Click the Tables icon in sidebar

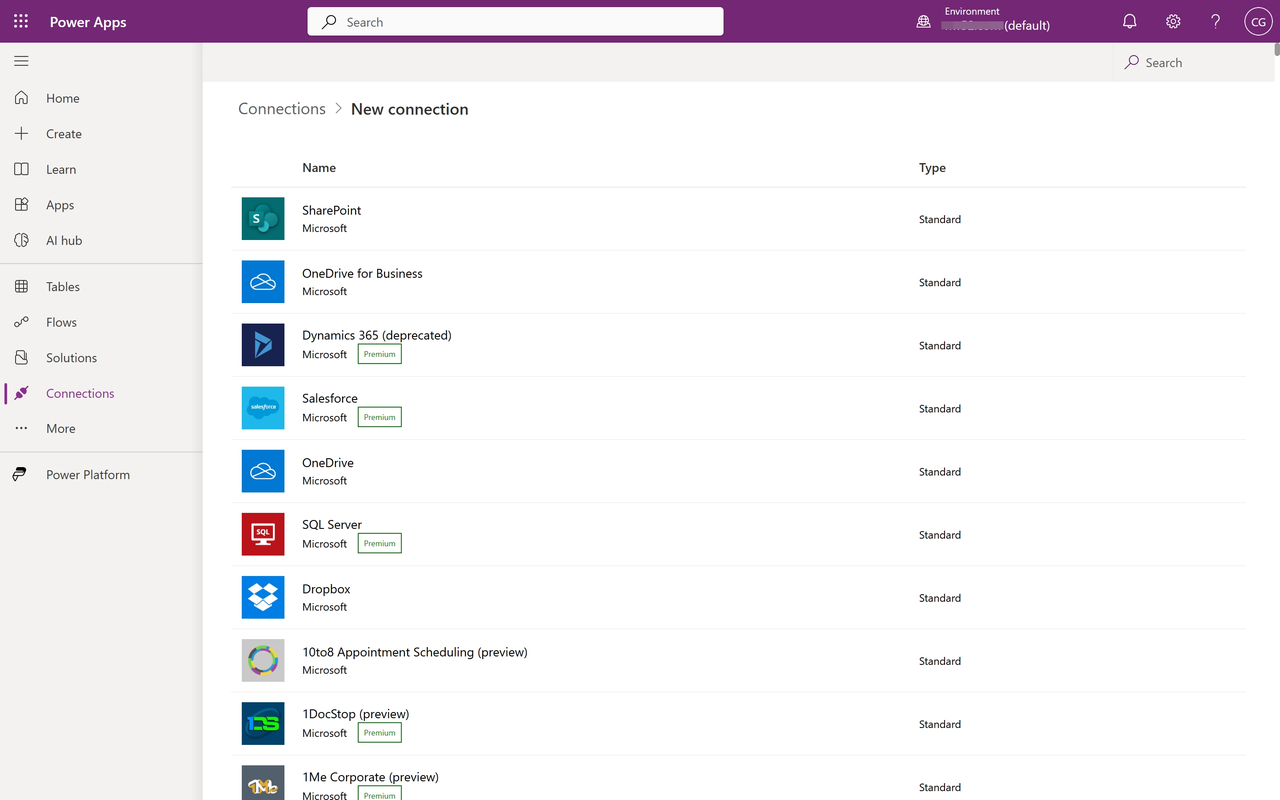coord(21,286)
